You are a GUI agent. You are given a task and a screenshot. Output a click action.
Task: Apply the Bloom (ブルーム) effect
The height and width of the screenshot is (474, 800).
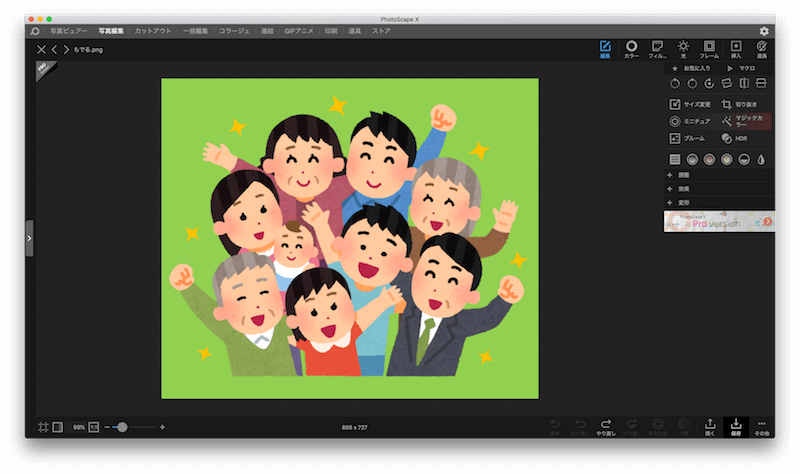pos(688,138)
